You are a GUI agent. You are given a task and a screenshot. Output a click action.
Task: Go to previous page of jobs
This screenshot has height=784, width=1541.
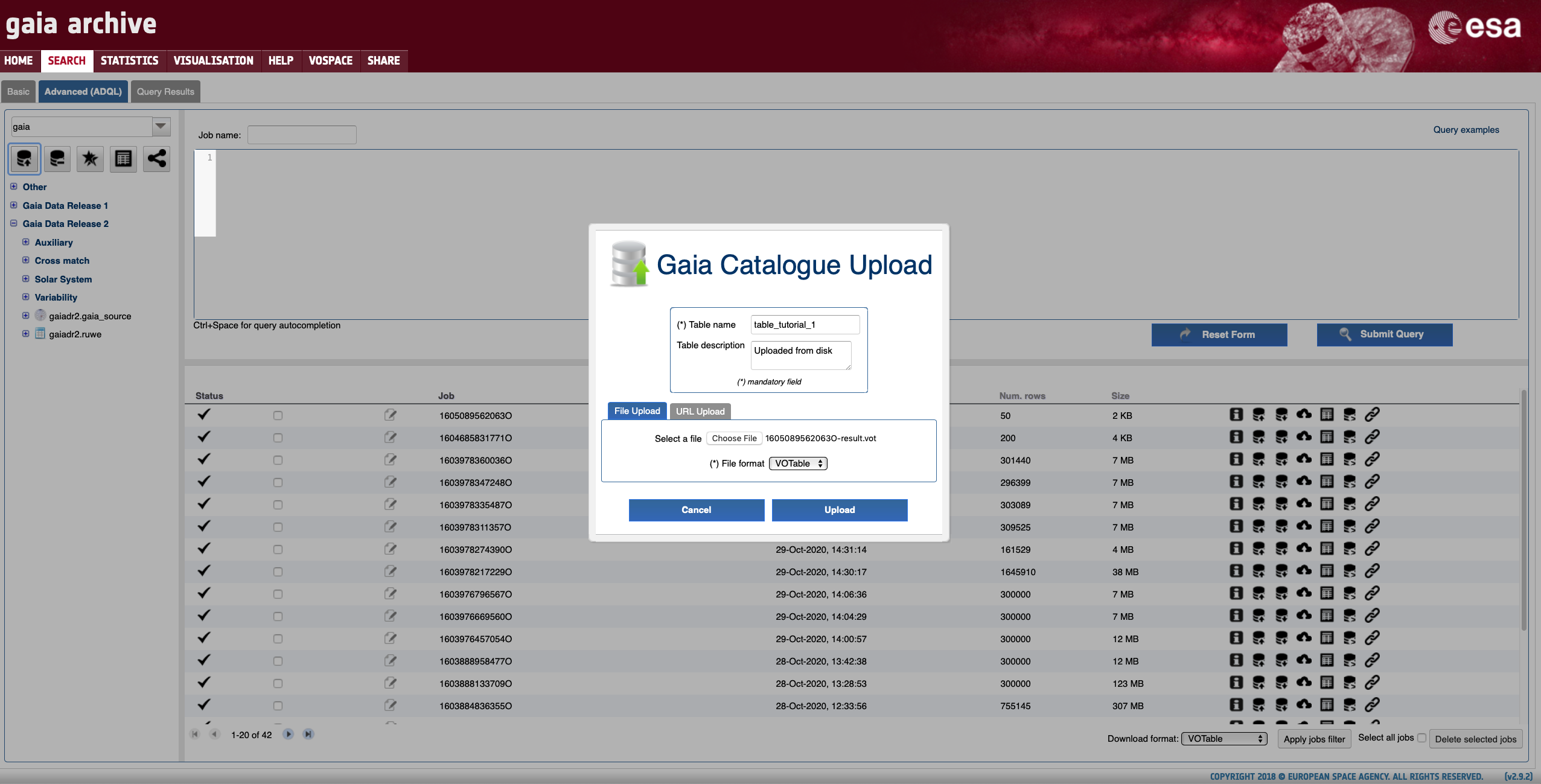(214, 735)
